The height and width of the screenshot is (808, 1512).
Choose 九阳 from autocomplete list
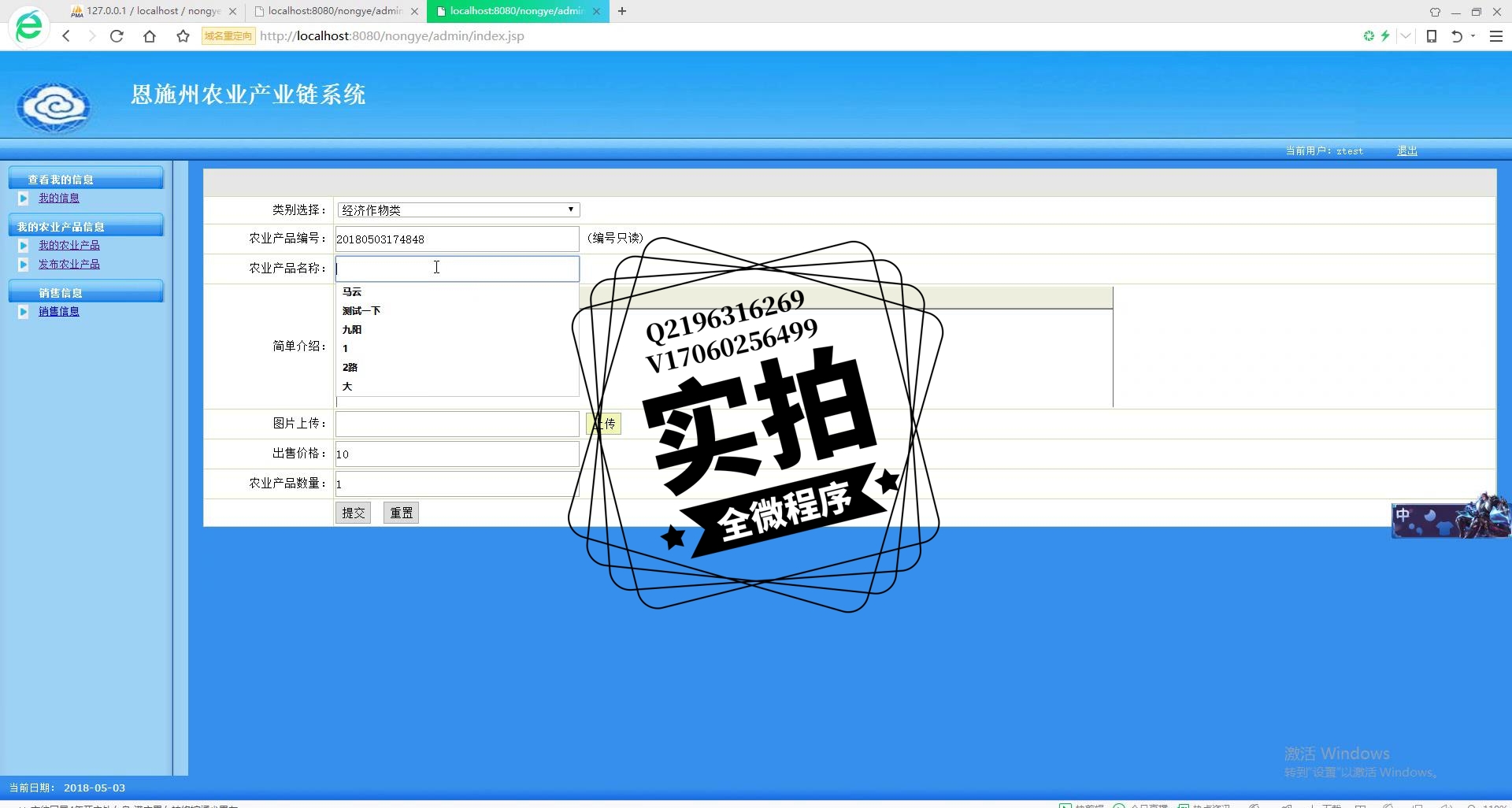pyautogui.click(x=457, y=329)
